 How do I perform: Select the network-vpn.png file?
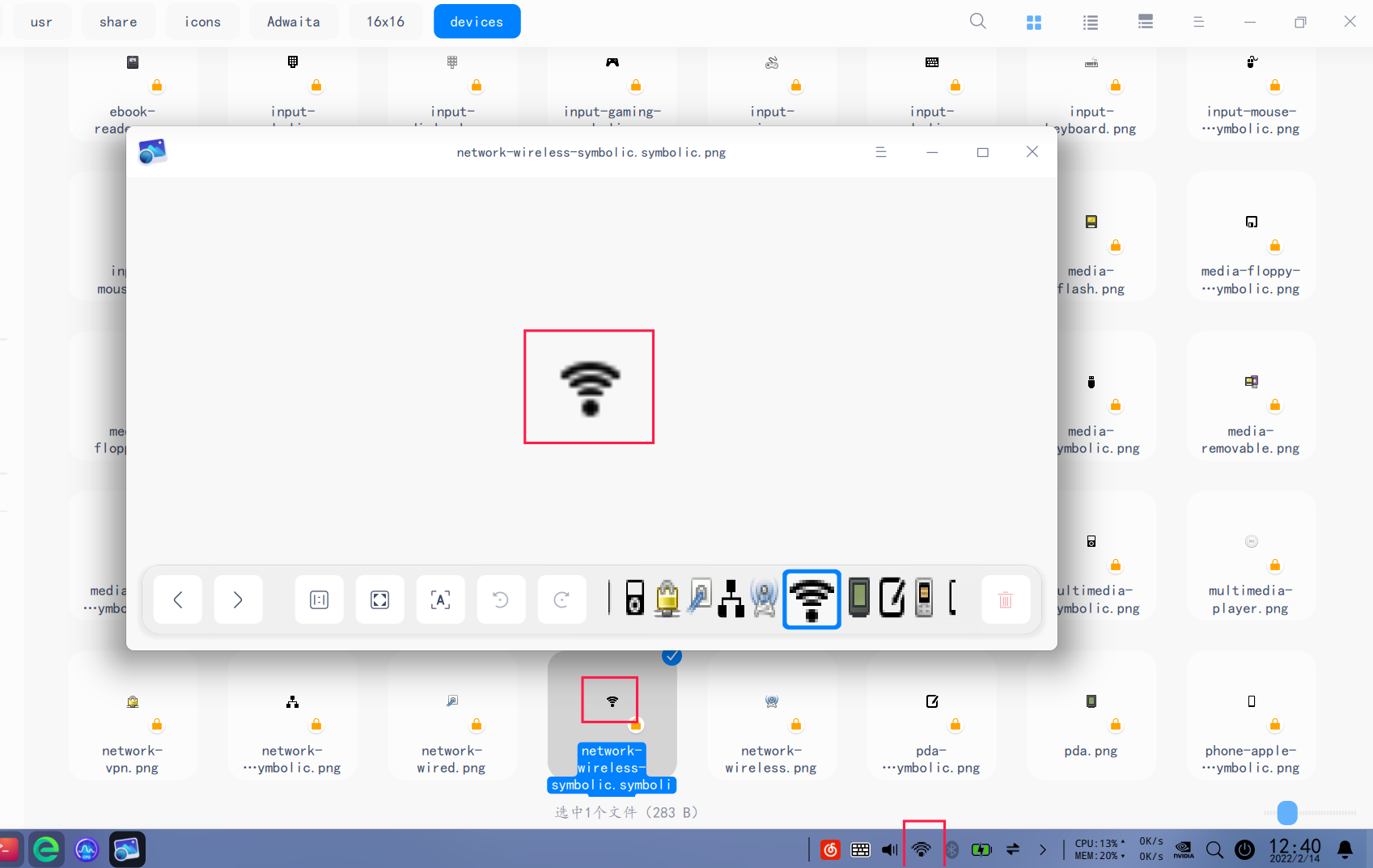point(133,715)
